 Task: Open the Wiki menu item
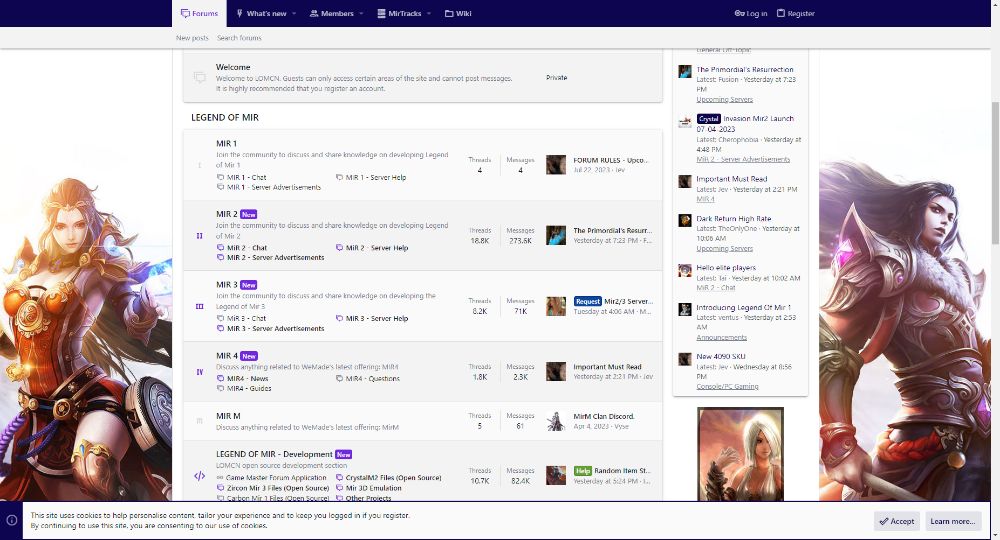pos(458,14)
